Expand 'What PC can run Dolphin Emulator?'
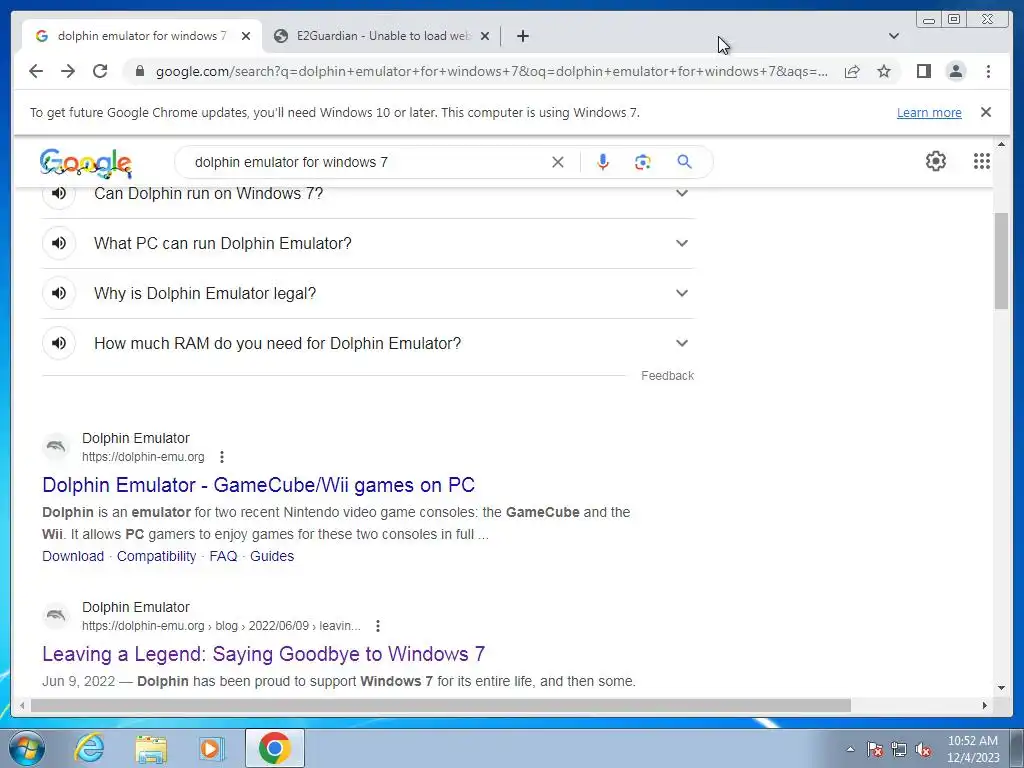The image size is (1024, 768). click(x=682, y=243)
